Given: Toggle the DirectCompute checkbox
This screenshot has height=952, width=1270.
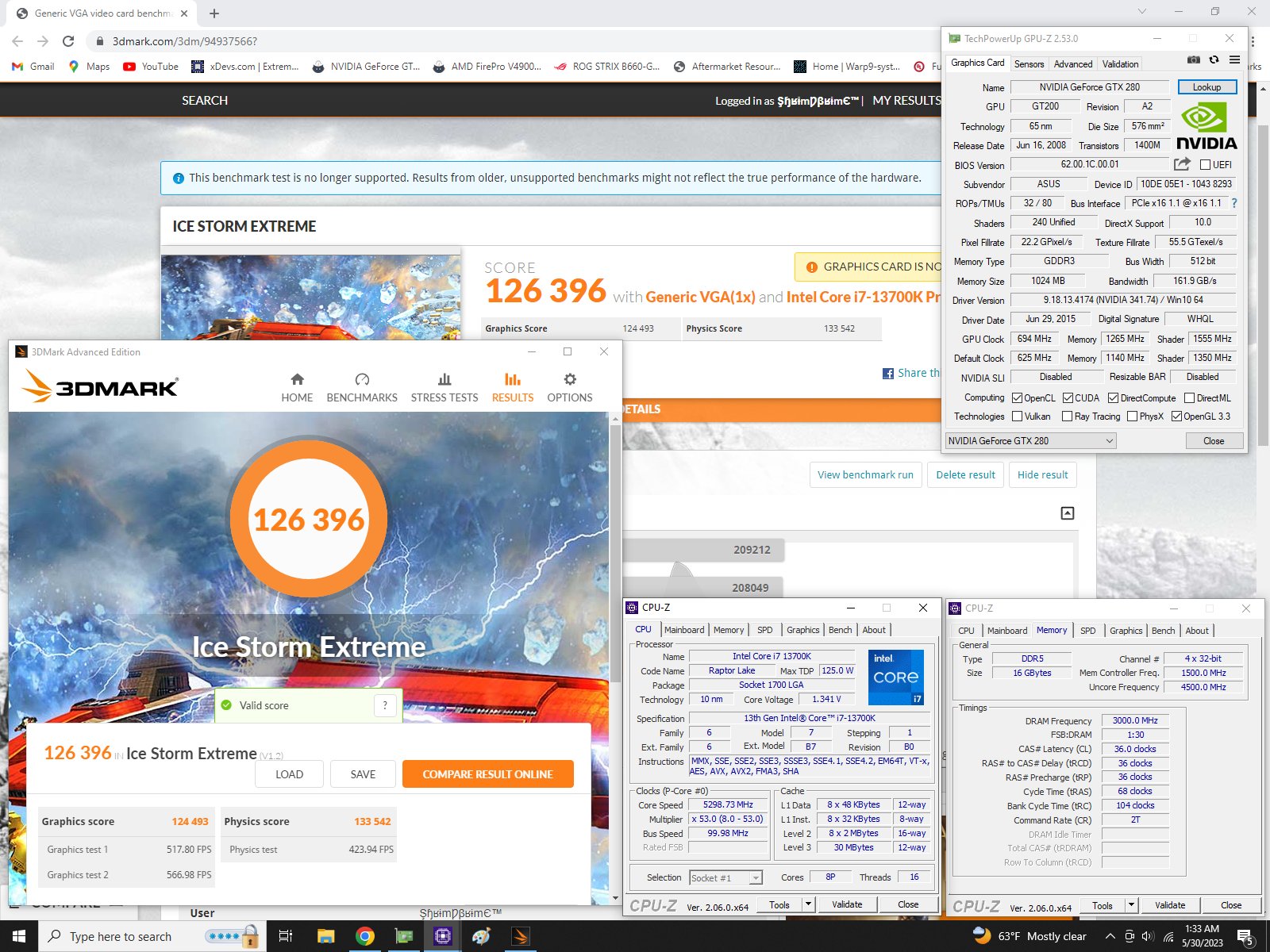Looking at the screenshot, I should click(x=1114, y=398).
